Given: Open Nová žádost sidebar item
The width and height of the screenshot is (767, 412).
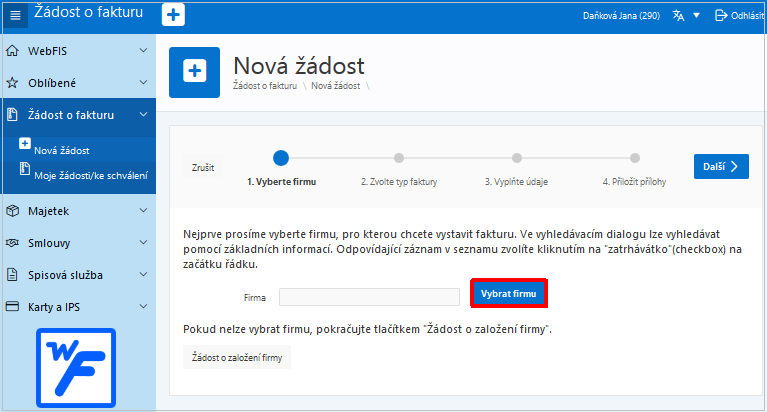Looking at the screenshot, I should (x=61, y=151).
